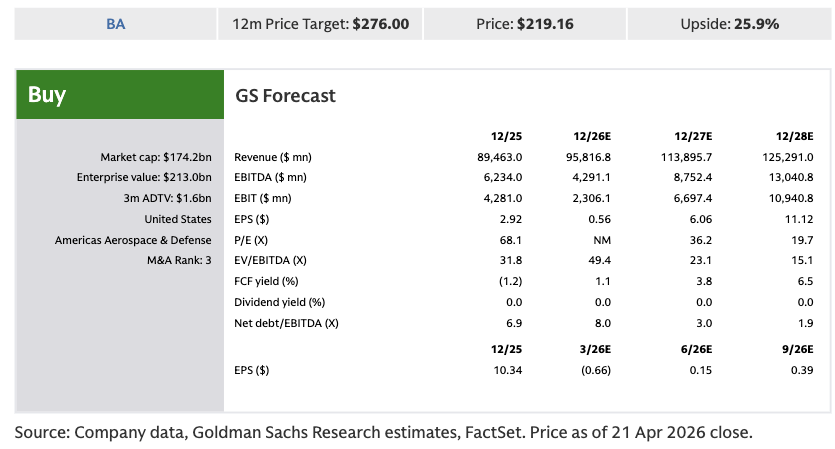Click the Americas Aerospace & Defense label
The width and height of the screenshot is (835, 449).
[x=133, y=240]
